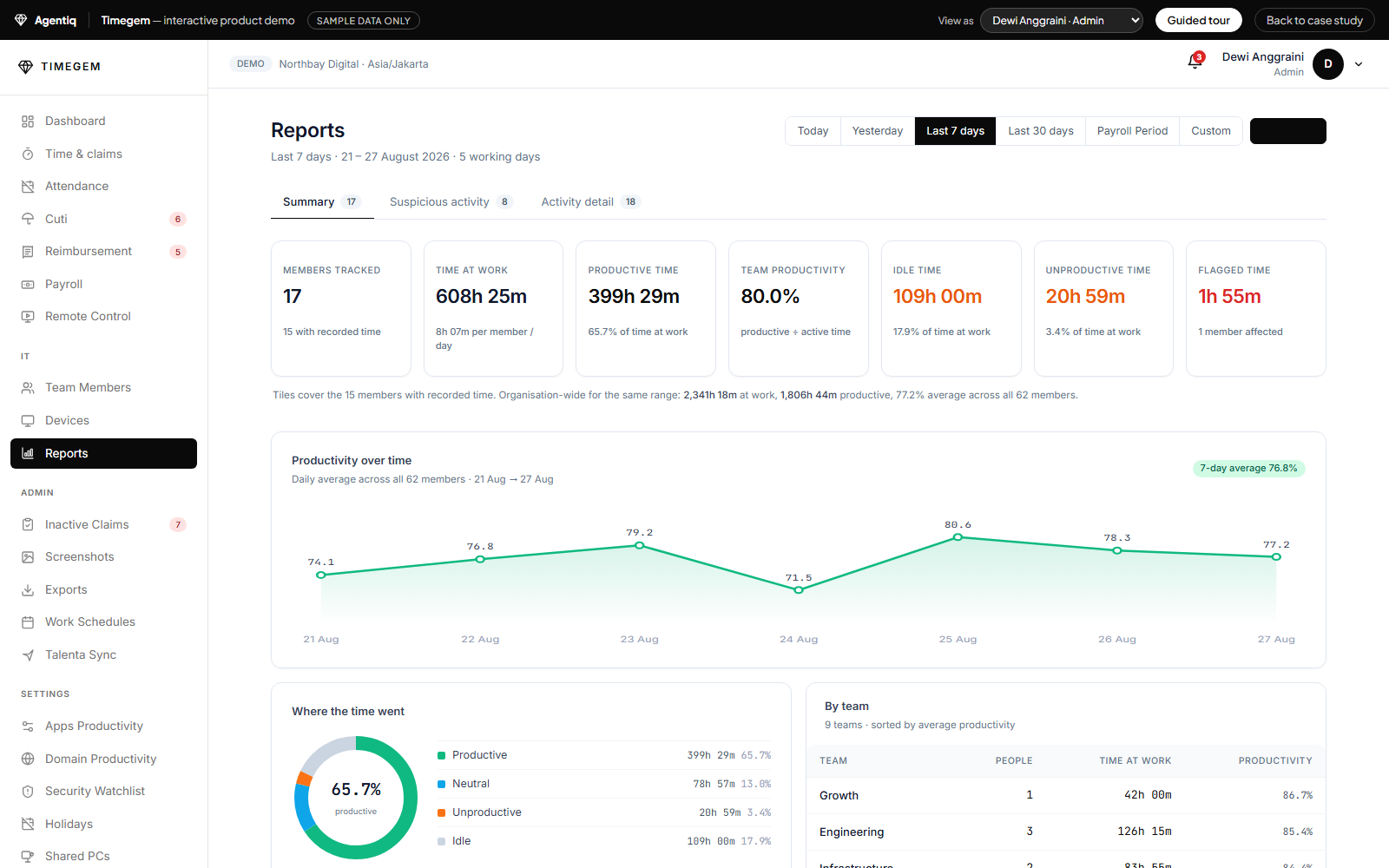Click the People column header
1389x868 pixels.
(x=1014, y=761)
